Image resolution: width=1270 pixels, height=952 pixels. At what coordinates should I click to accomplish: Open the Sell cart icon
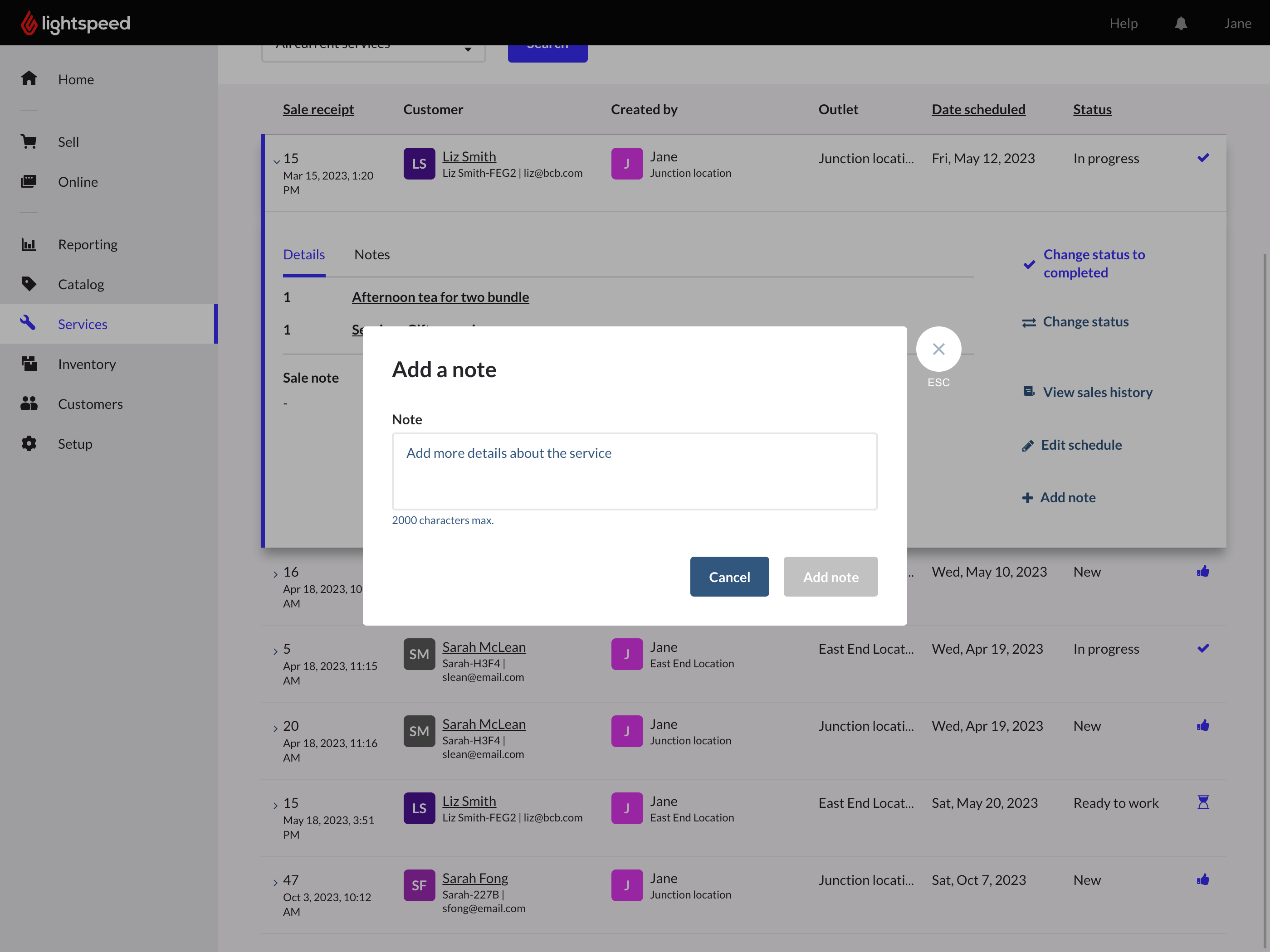point(29,141)
